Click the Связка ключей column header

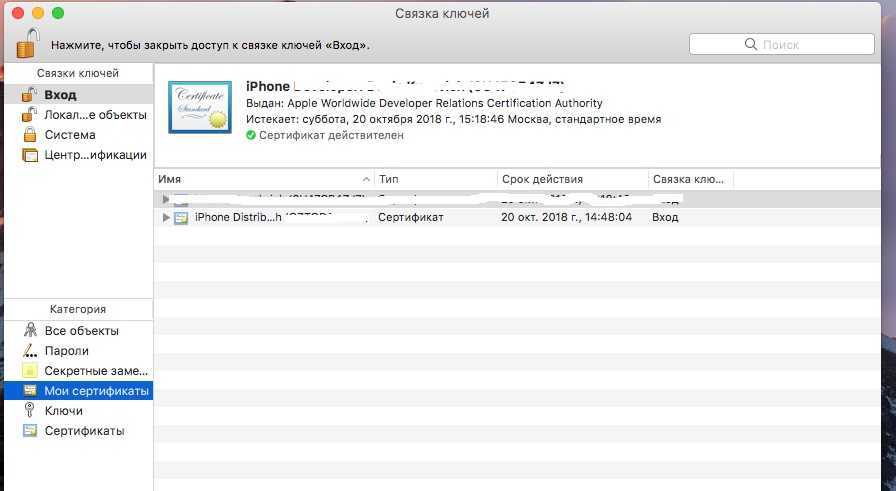coord(690,179)
